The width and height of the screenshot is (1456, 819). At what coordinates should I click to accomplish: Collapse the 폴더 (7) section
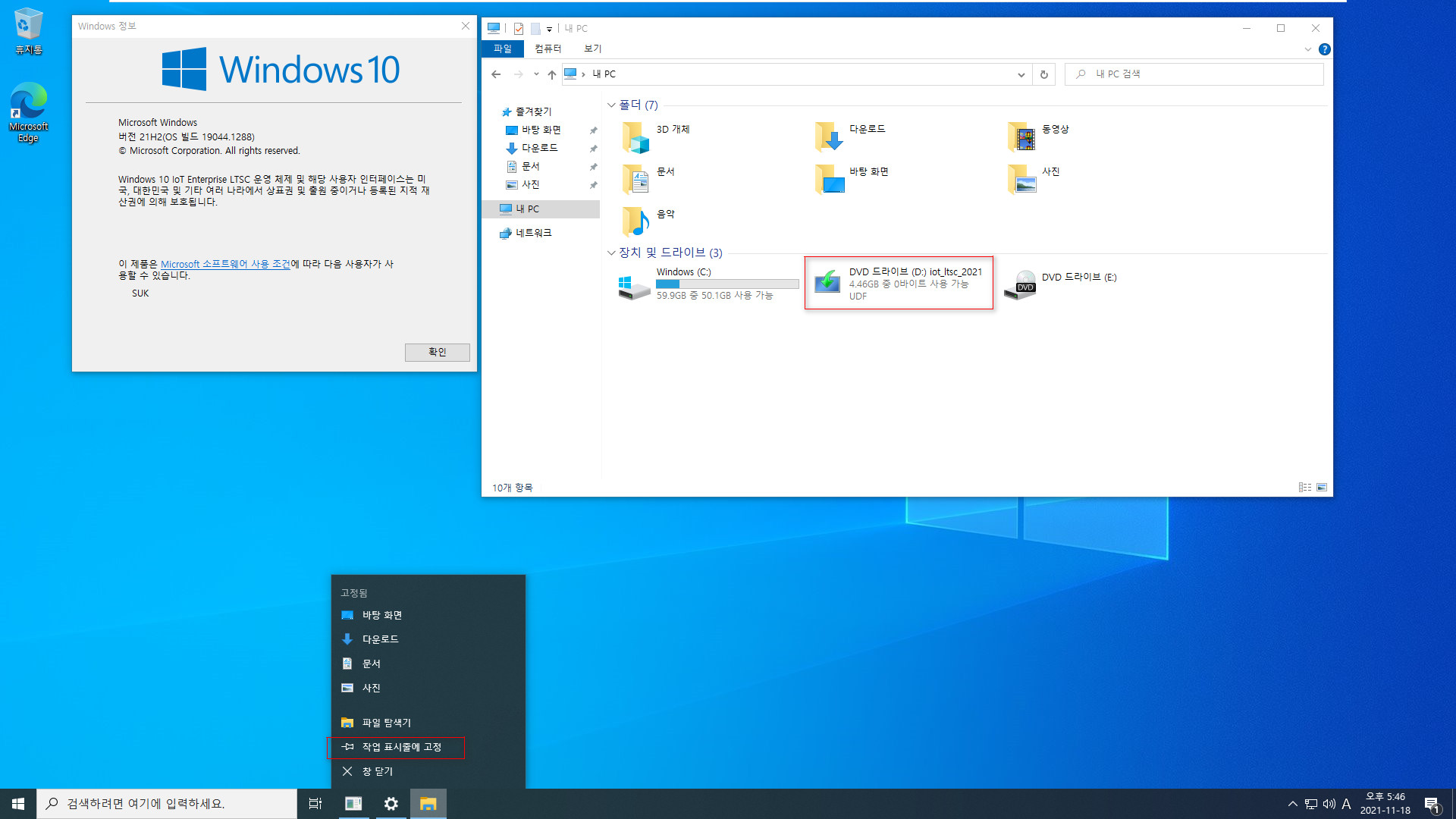(x=611, y=105)
